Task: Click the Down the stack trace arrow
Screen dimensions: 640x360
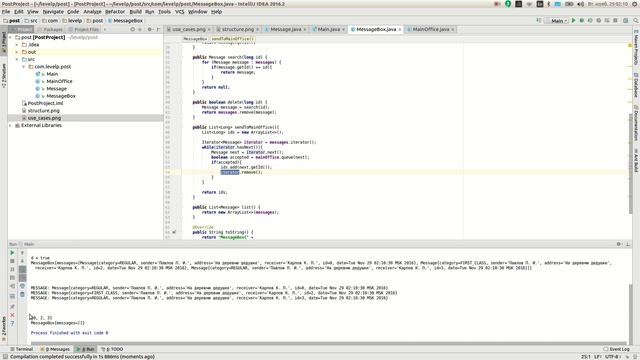Action: 22,261
